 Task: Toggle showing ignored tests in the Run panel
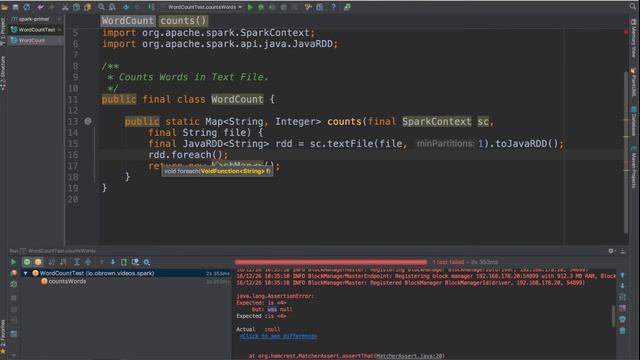click(38, 262)
